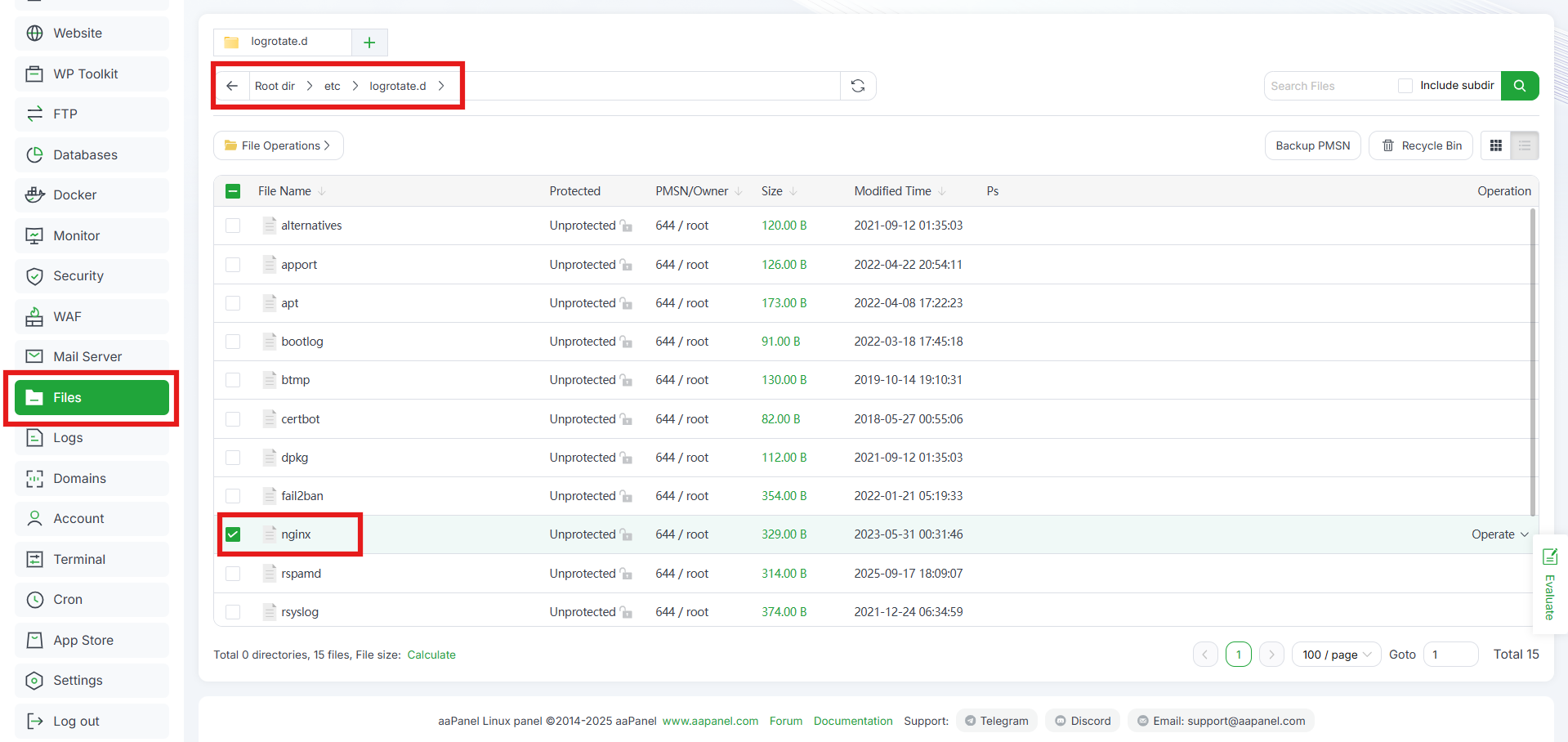Open Monitor section
Image resolution: width=1568 pixels, height=742 pixels.
[x=92, y=235]
